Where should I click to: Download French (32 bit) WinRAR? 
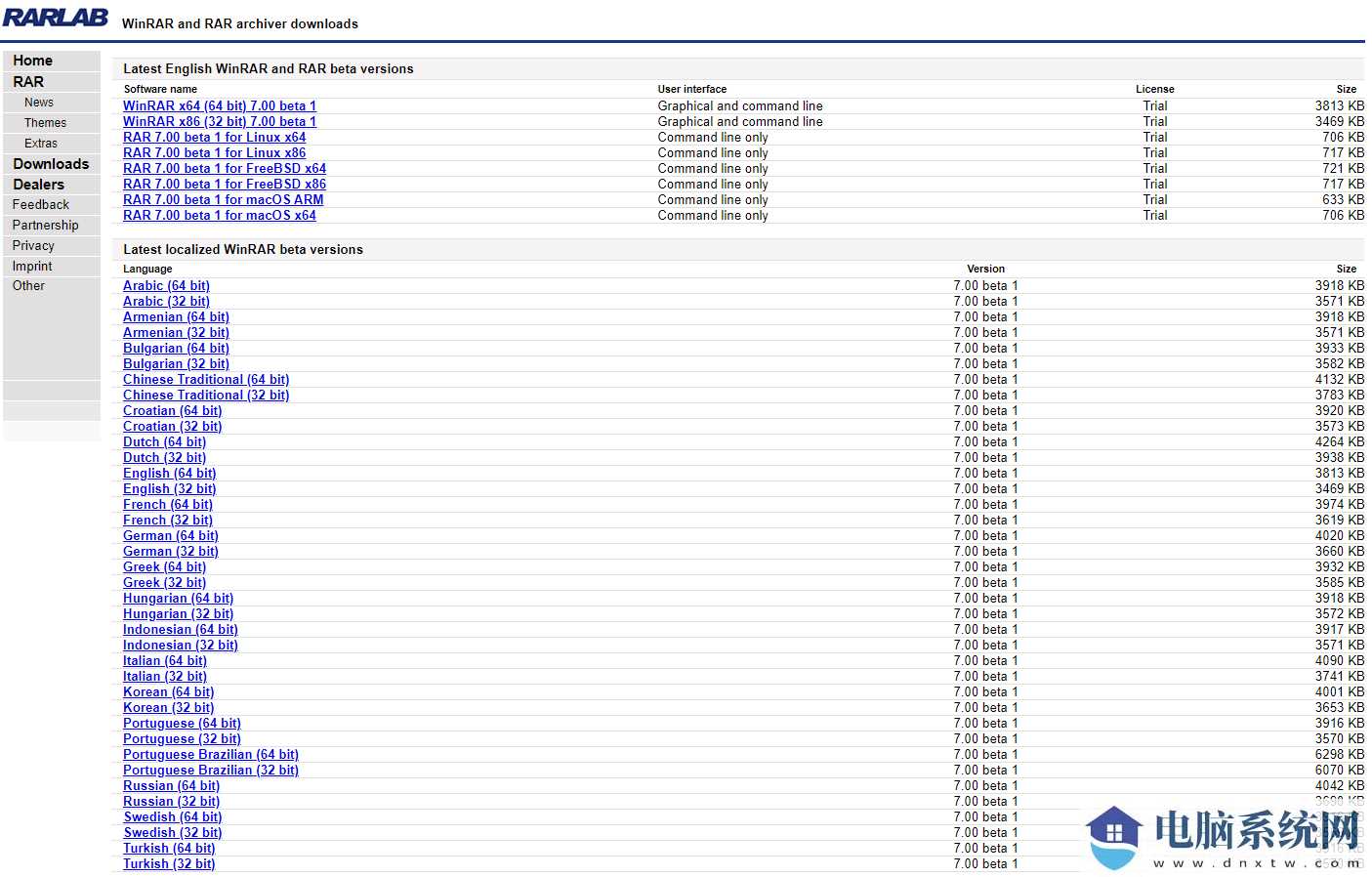click(x=167, y=521)
